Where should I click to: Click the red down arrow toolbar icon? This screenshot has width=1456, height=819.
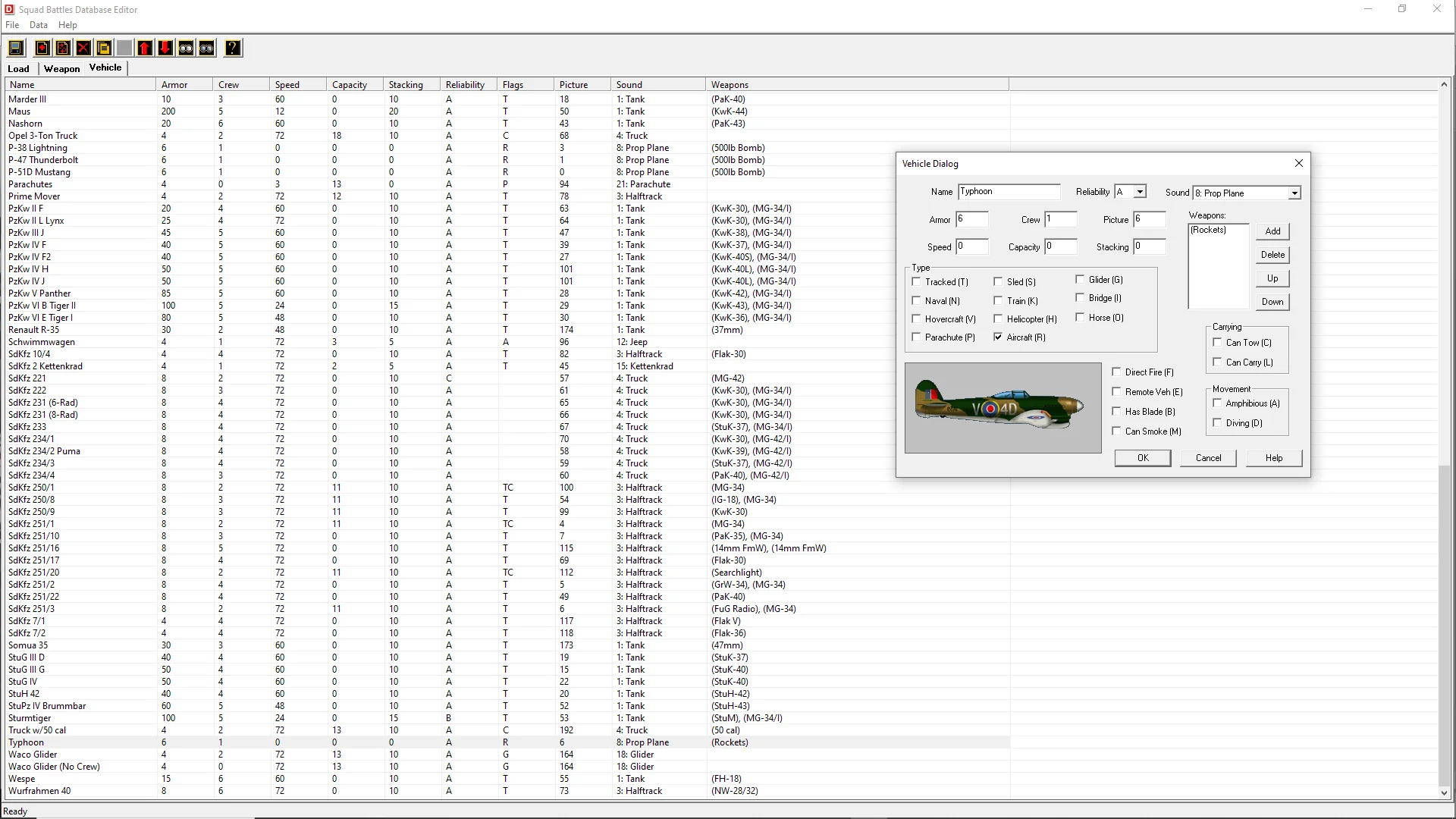pyautogui.click(x=165, y=49)
